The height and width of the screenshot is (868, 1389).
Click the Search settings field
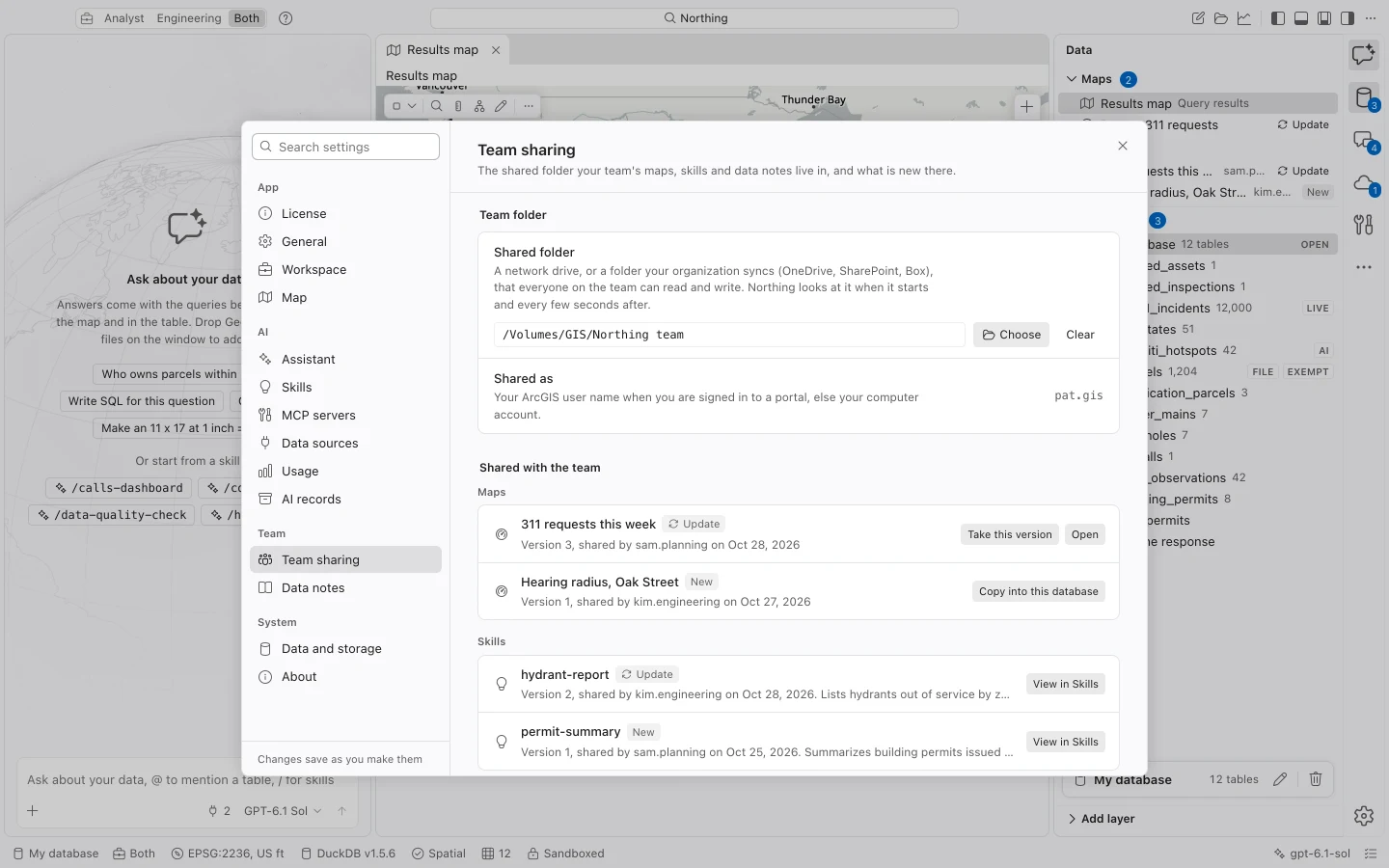point(345,147)
